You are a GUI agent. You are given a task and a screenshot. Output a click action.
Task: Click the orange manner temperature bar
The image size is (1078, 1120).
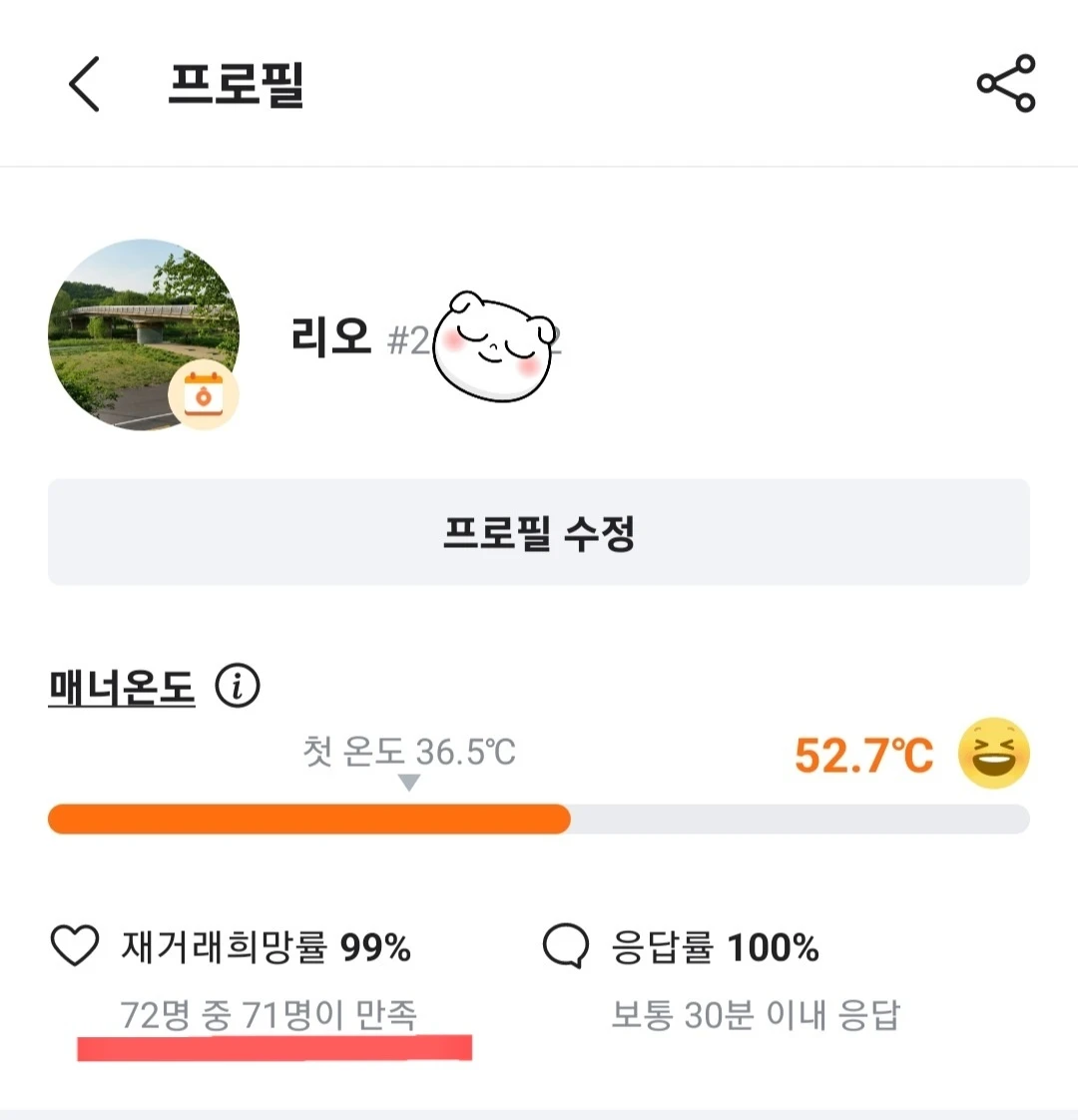click(x=309, y=820)
